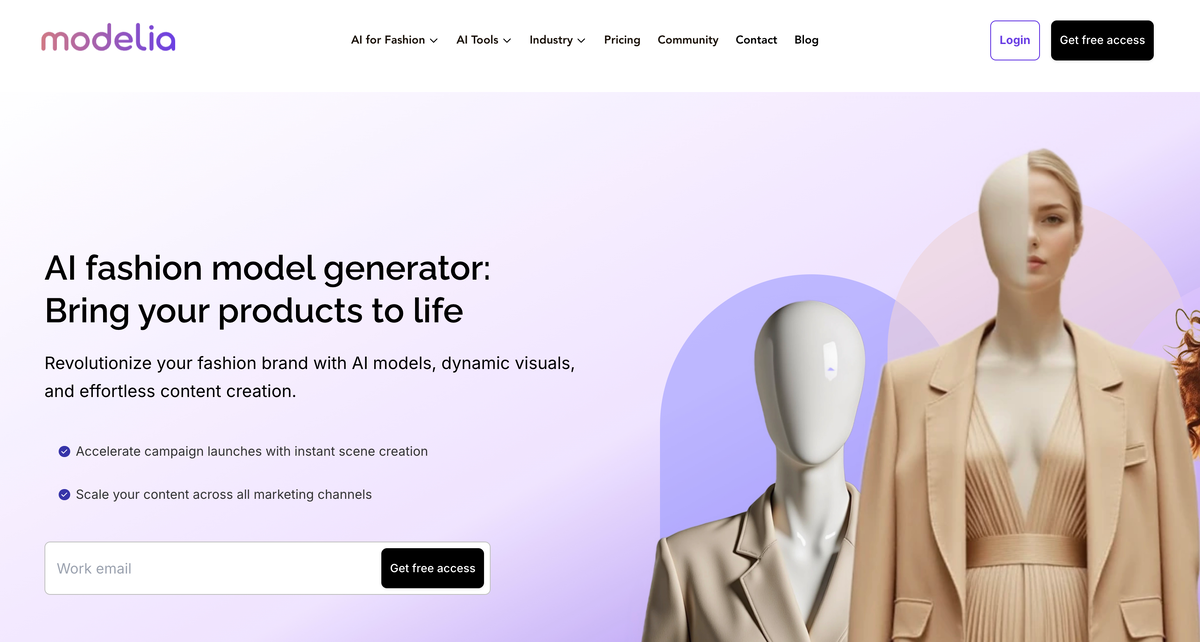Viewport: 1200px width, 642px height.
Task: Go to the Community page
Action: point(688,40)
